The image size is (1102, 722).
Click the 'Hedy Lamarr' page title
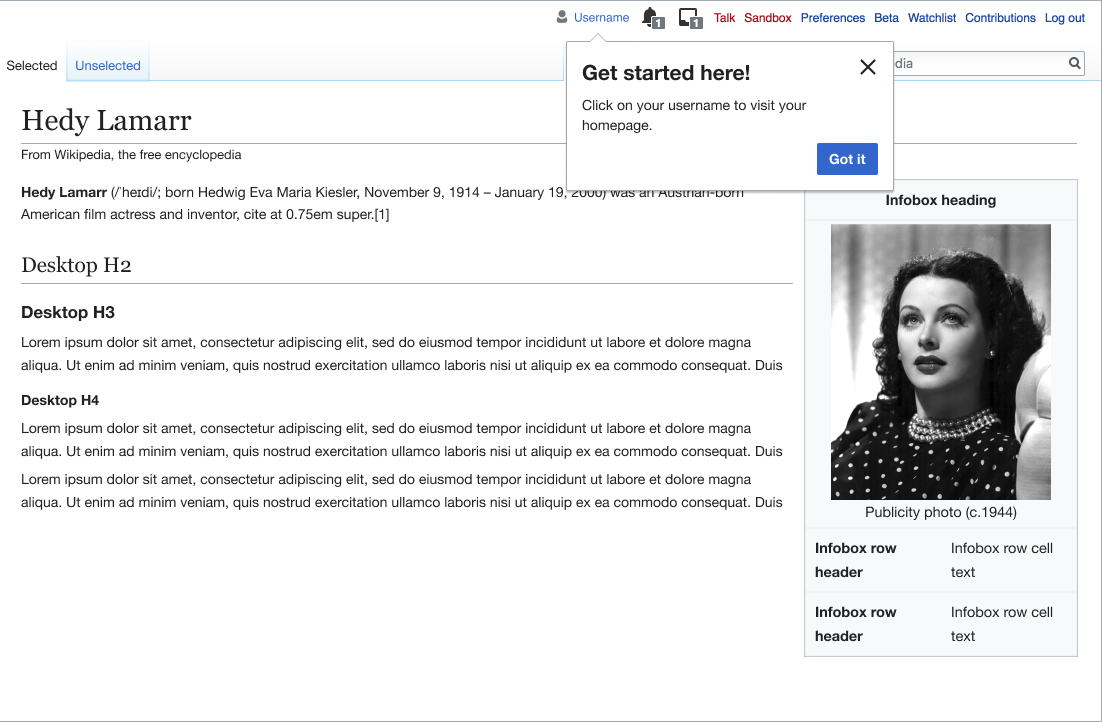pos(106,121)
